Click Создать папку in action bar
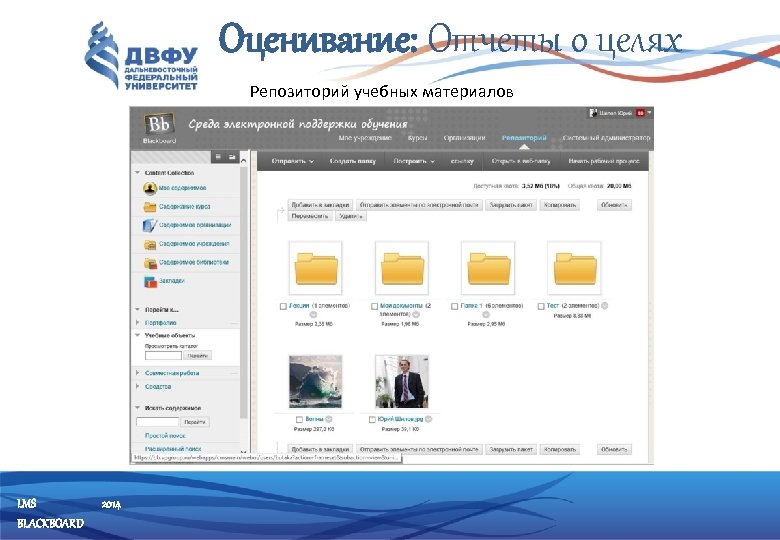The width and height of the screenshot is (780, 540). tap(353, 161)
